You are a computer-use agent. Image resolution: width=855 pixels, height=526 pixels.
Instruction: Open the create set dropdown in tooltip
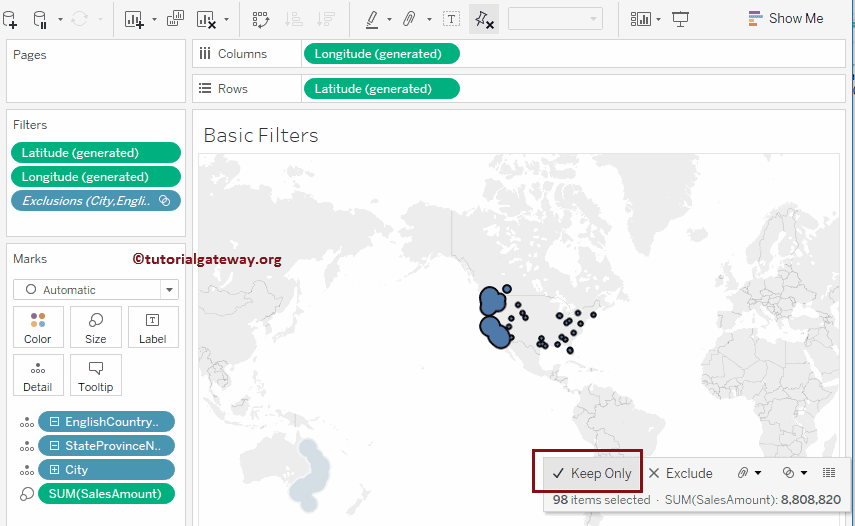click(795, 472)
